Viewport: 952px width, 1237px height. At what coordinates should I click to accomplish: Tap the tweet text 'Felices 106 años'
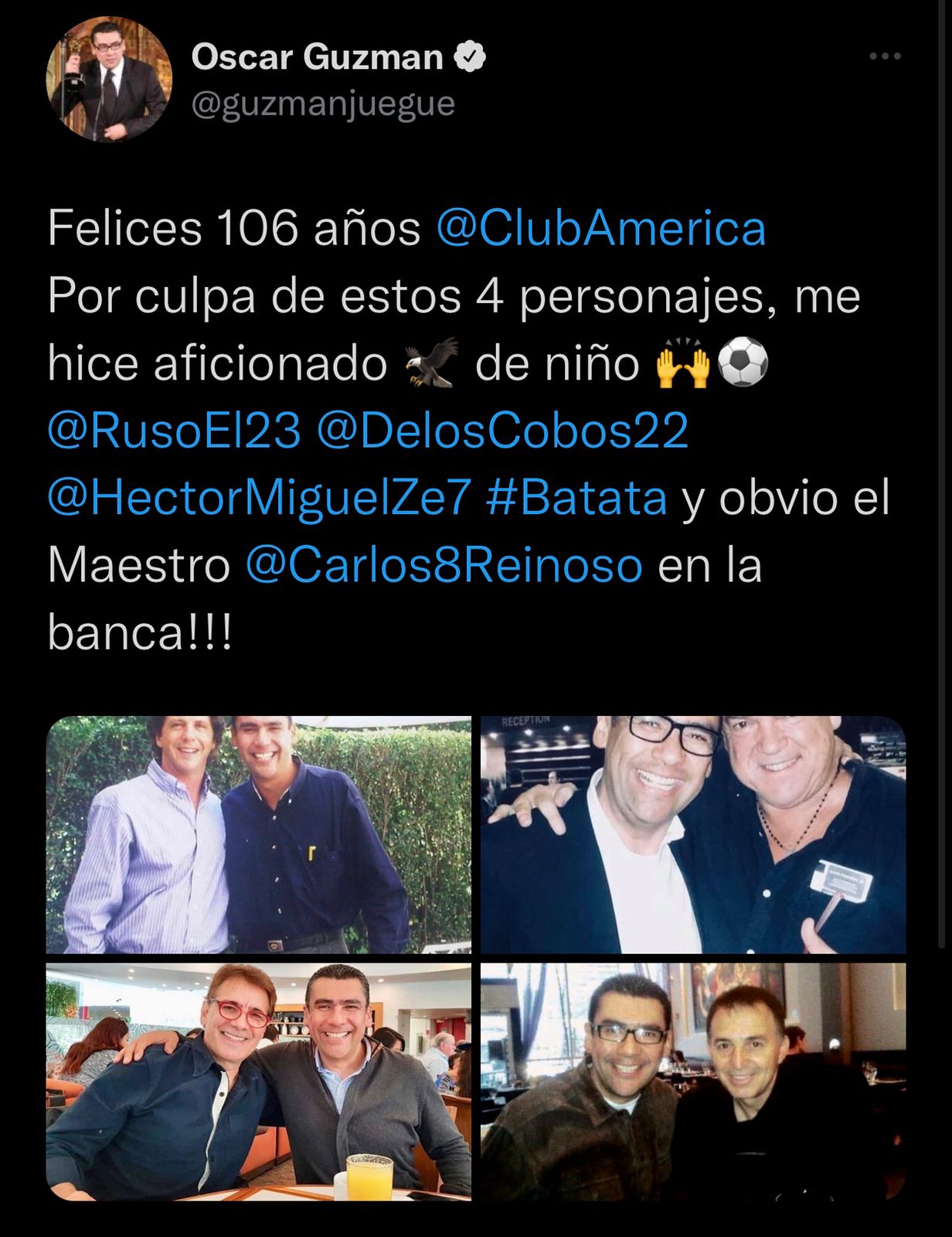coord(234,228)
